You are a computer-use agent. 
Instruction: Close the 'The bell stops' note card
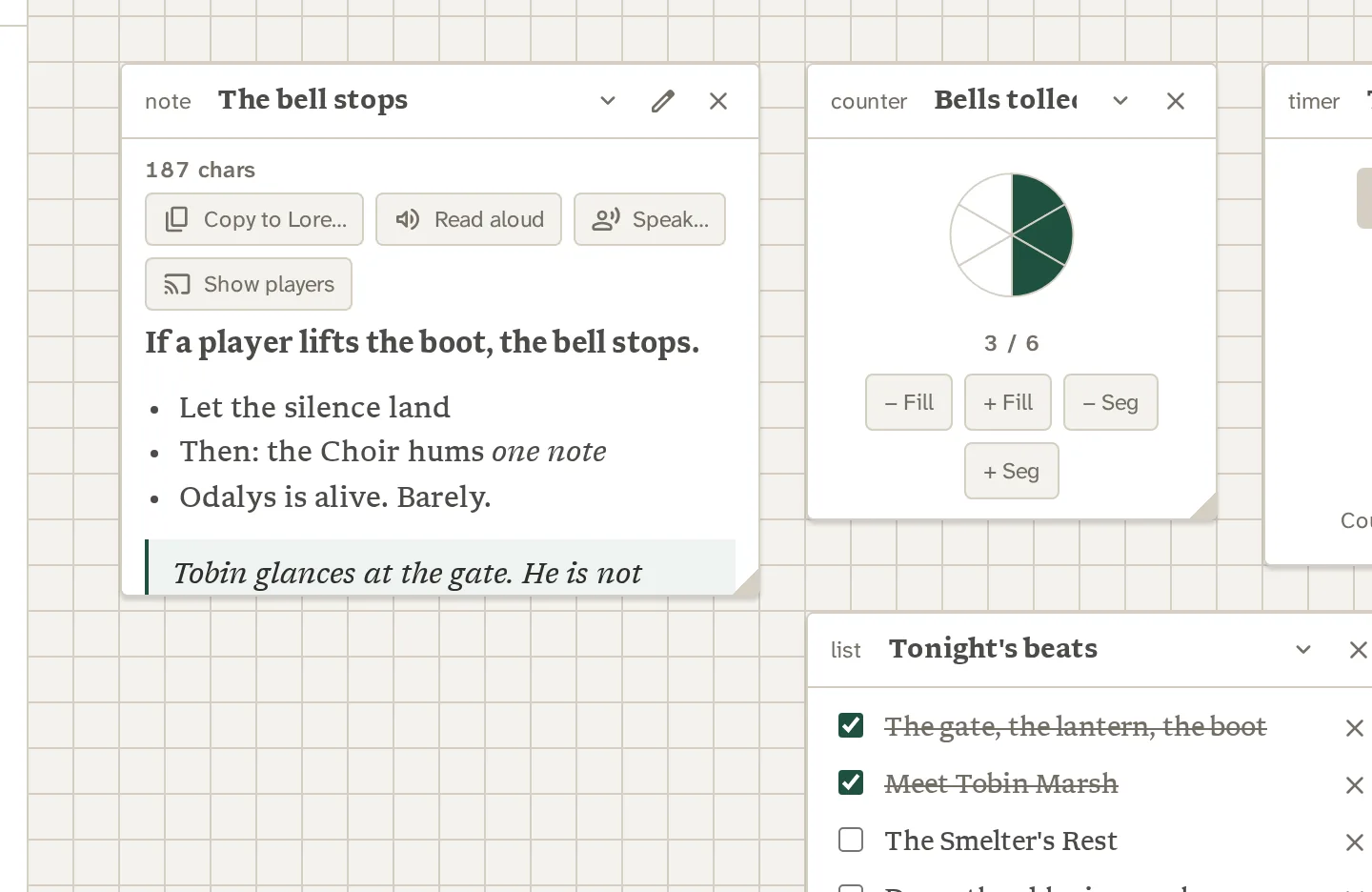(718, 101)
